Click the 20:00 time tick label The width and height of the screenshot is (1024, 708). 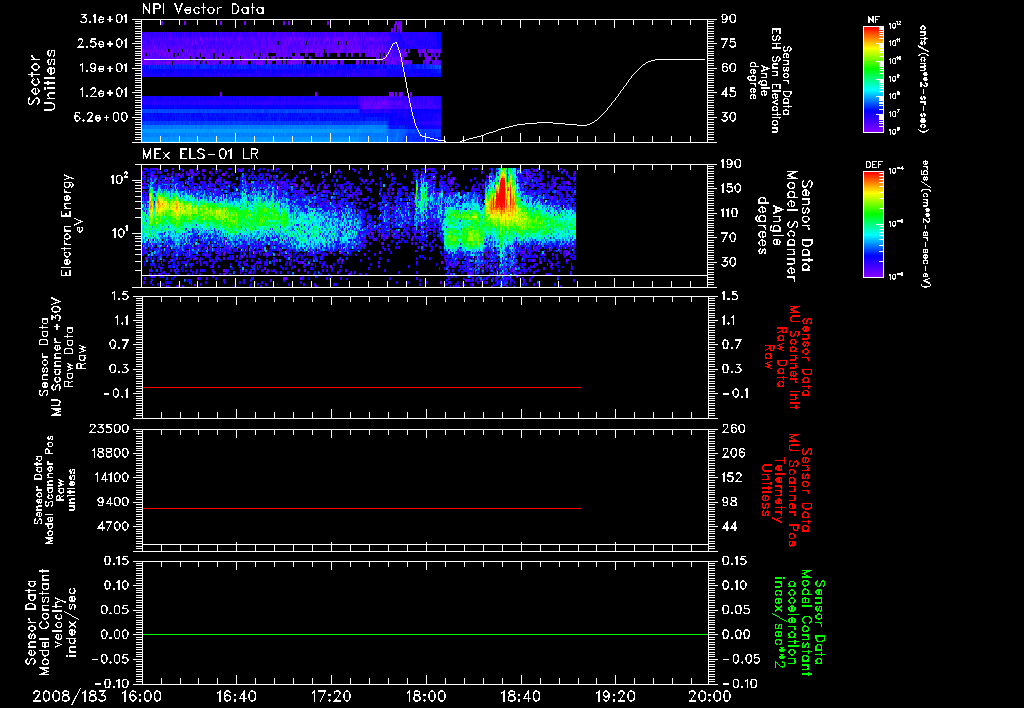710,696
